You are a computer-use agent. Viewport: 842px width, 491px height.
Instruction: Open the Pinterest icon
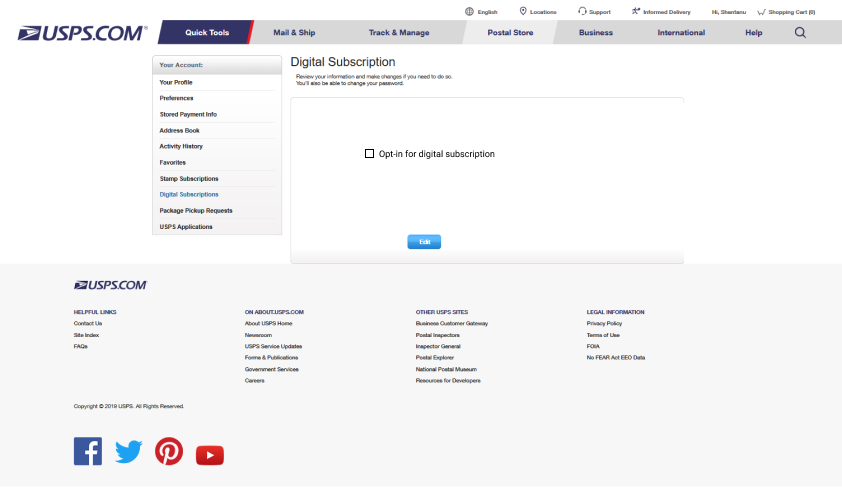pyautogui.click(x=169, y=451)
